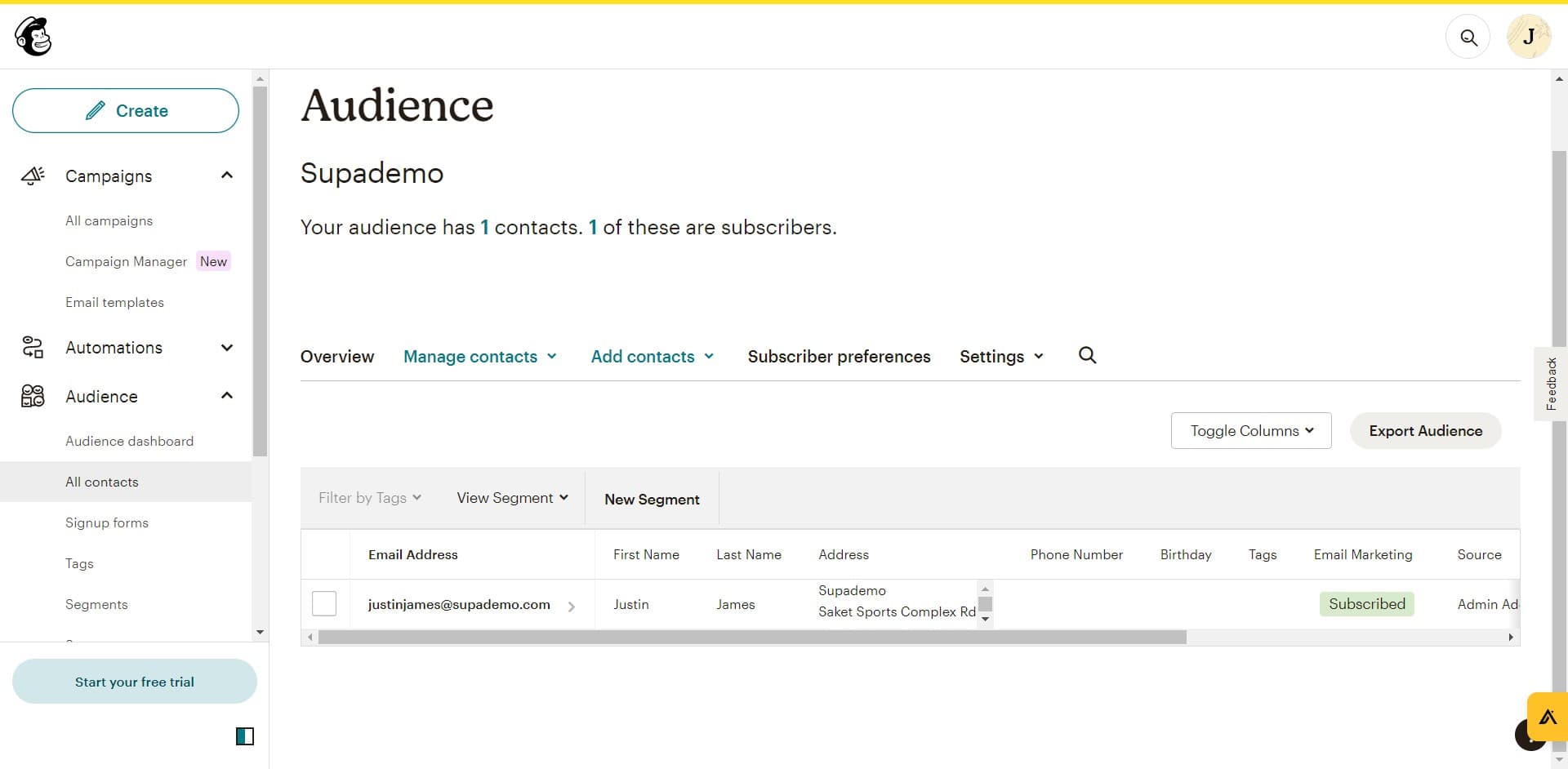Click the Mailchimp Freddie logo
The image size is (1568, 769).
pos(32,36)
